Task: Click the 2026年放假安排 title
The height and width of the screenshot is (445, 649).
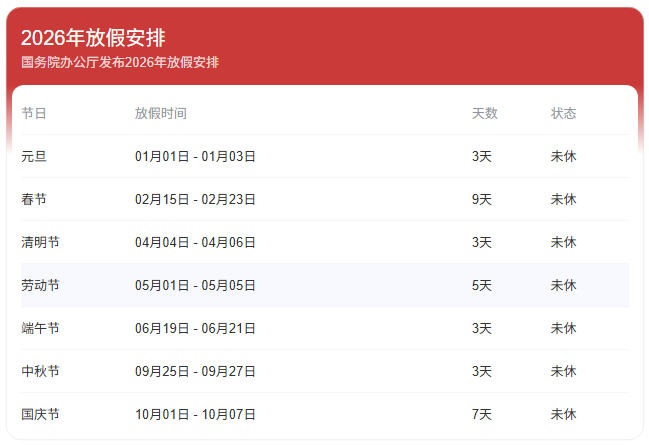Action: point(93,38)
